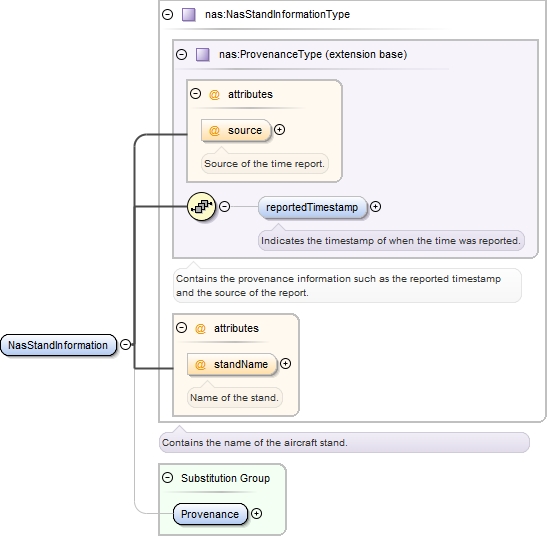Collapse the nas:ProvenanceType extension base box
This screenshot has width=548, height=537.
181,54
